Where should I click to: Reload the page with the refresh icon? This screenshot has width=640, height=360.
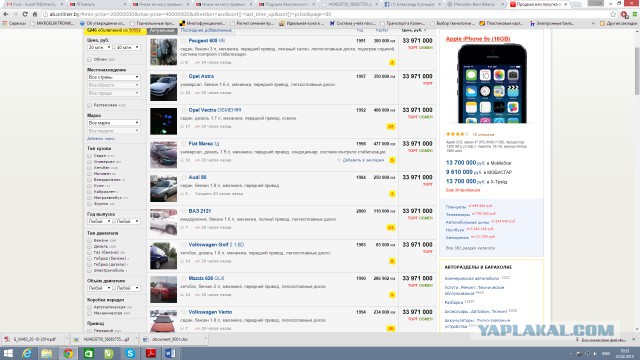[x=25, y=14]
